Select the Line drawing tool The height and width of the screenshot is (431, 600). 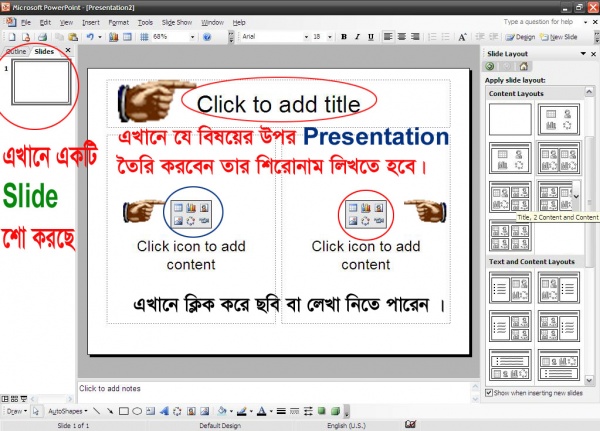tap(96, 411)
